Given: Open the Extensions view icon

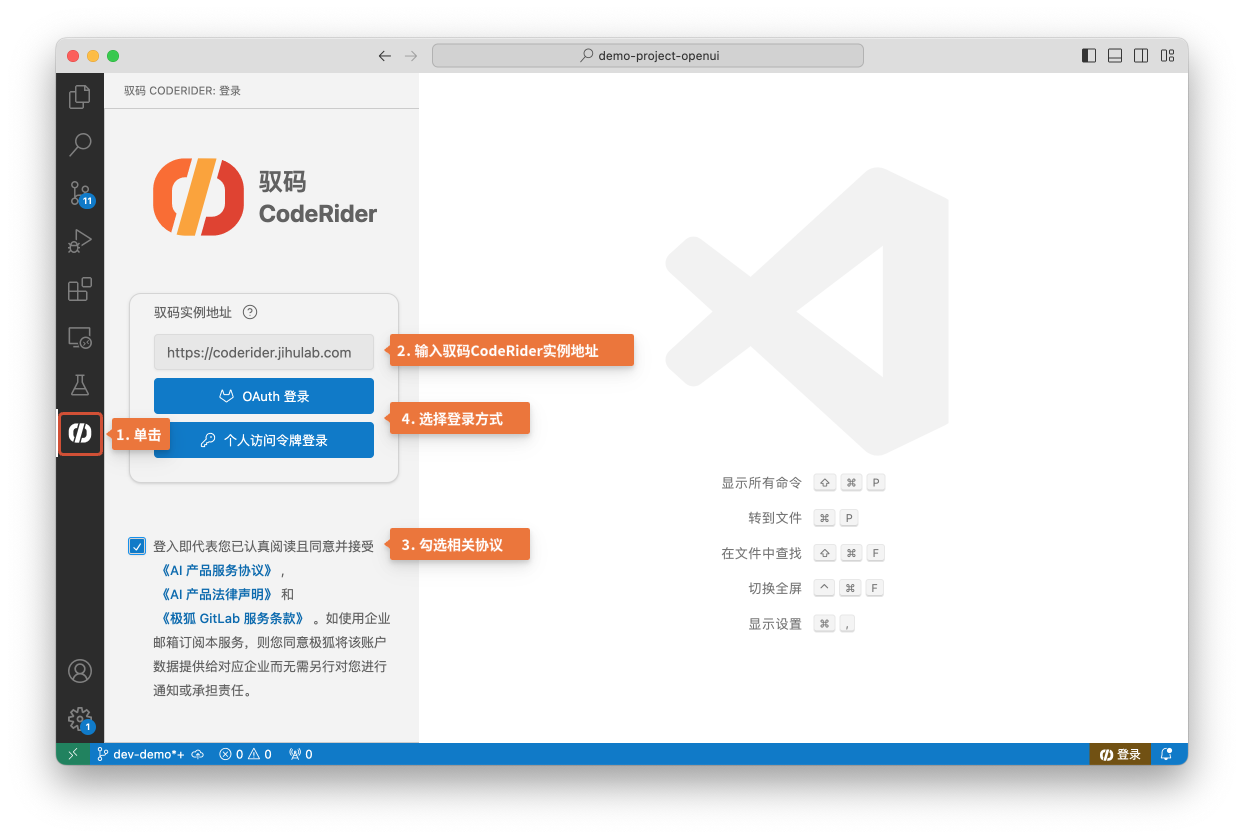Looking at the screenshot, I should 79,289.
